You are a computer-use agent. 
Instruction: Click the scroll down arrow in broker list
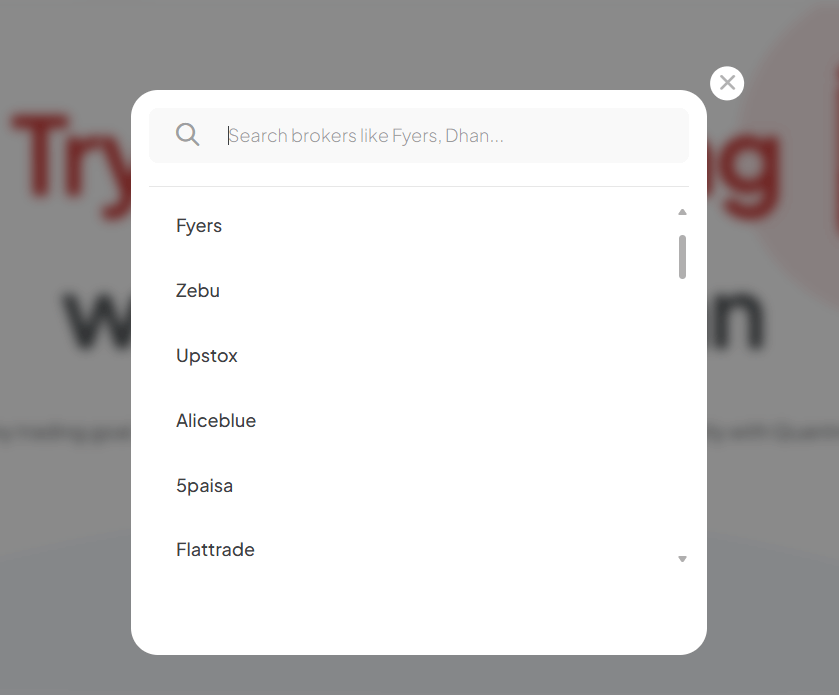[x=682, y=559]
